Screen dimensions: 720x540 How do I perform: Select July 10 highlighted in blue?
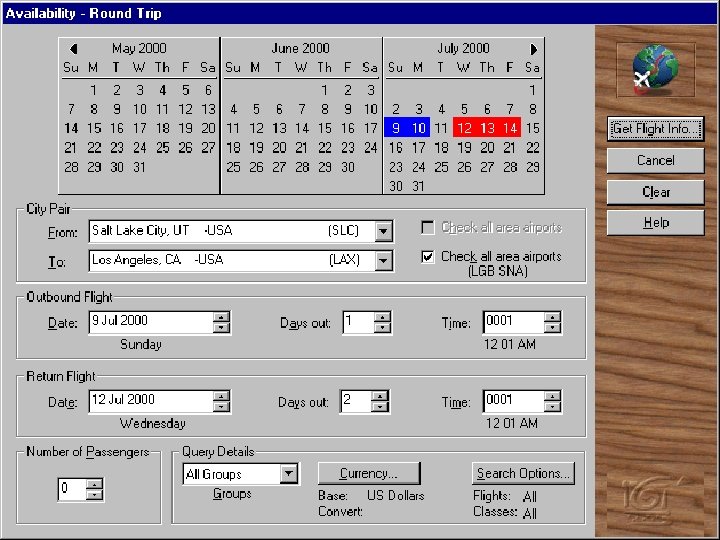419,128
